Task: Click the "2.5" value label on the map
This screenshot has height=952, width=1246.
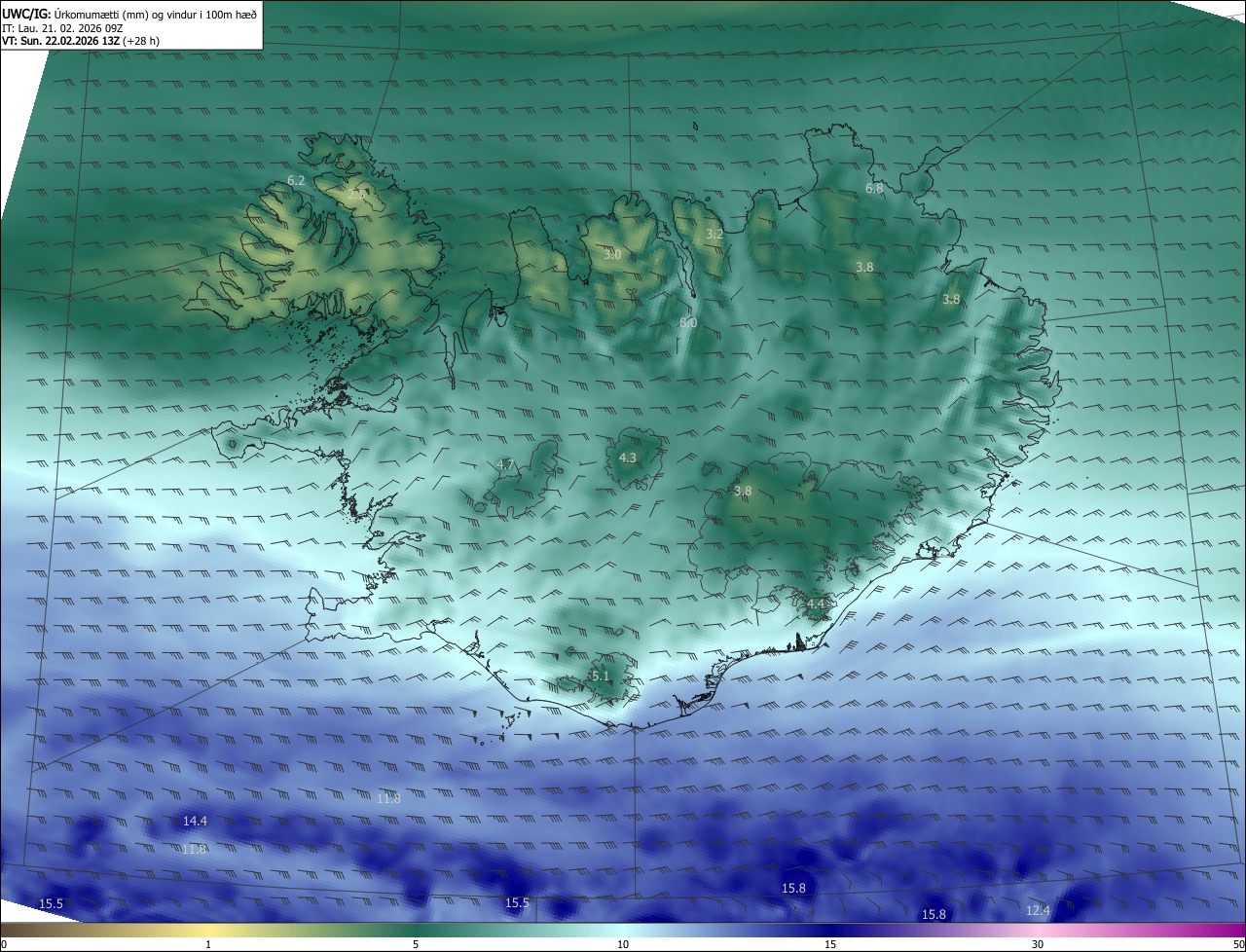Action: tap(357, 196)
